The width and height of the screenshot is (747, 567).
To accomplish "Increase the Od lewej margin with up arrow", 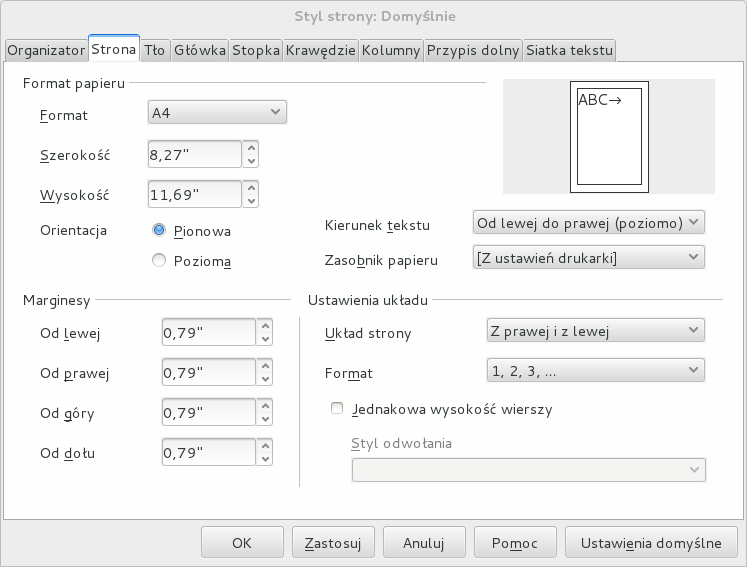I will 265,325.
